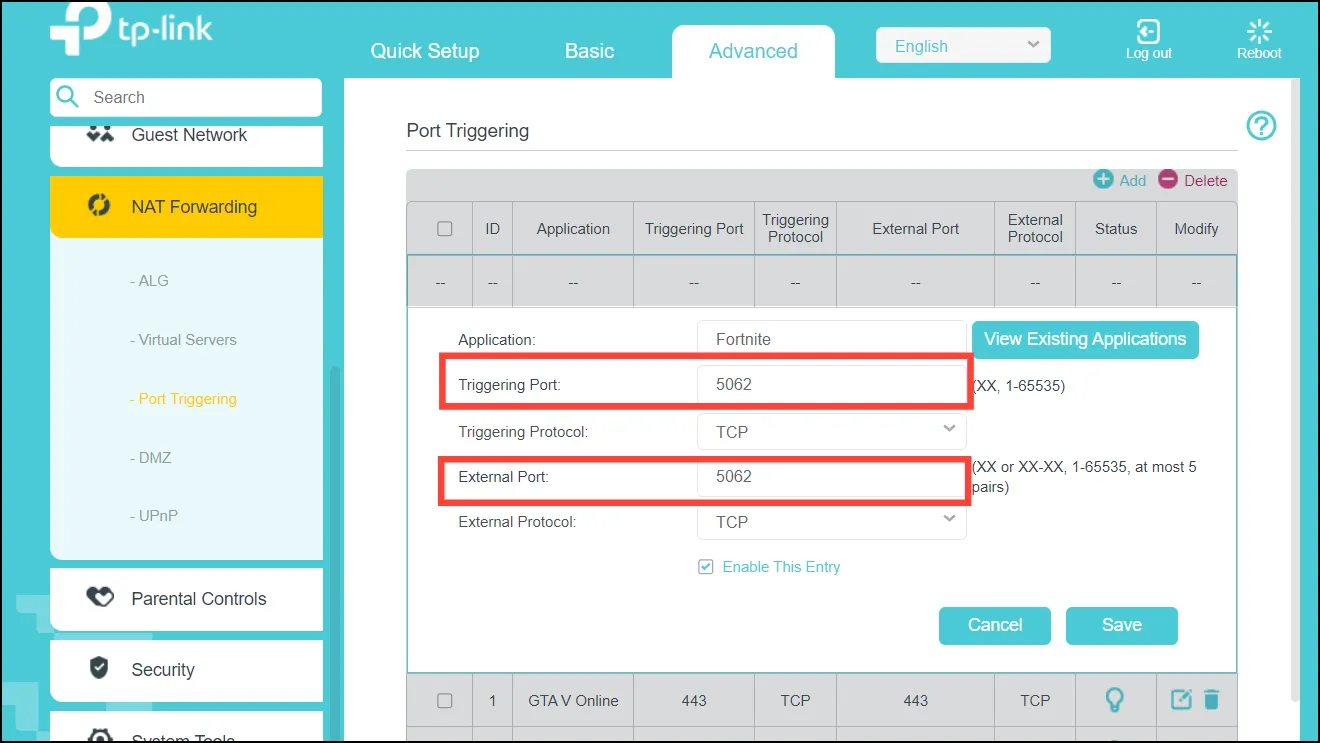Click the Application field containing Fortnite
Screen dimensions: 1320x743
[x=832, y=339]
